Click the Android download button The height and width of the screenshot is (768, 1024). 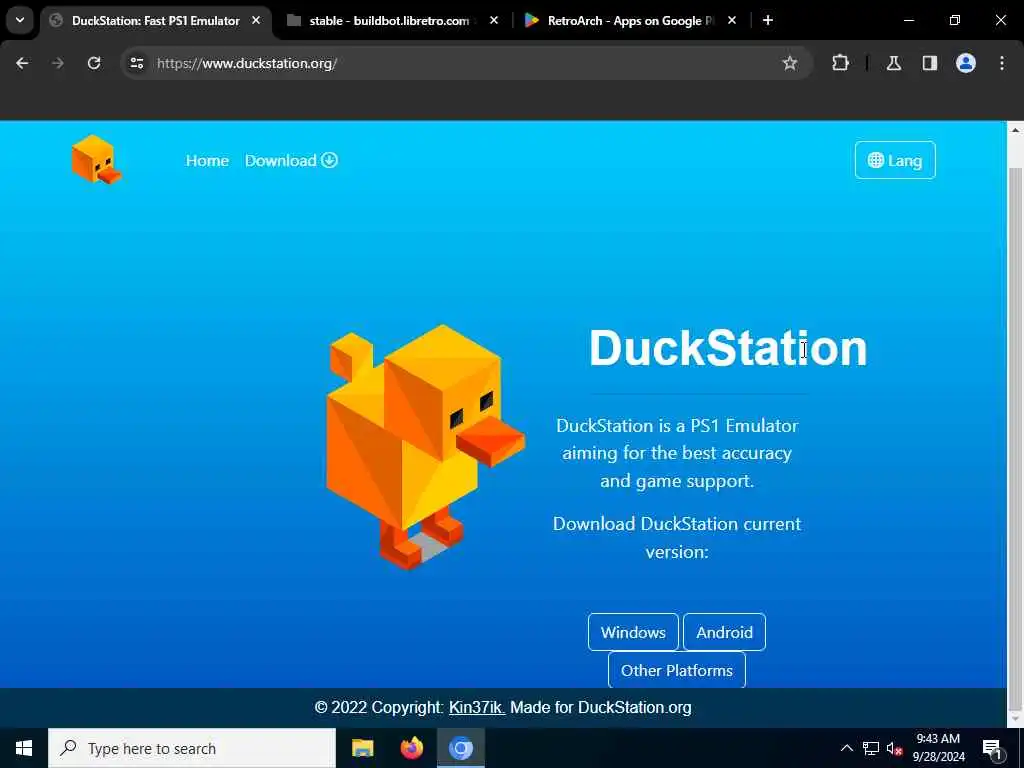(x=724, y=632)
